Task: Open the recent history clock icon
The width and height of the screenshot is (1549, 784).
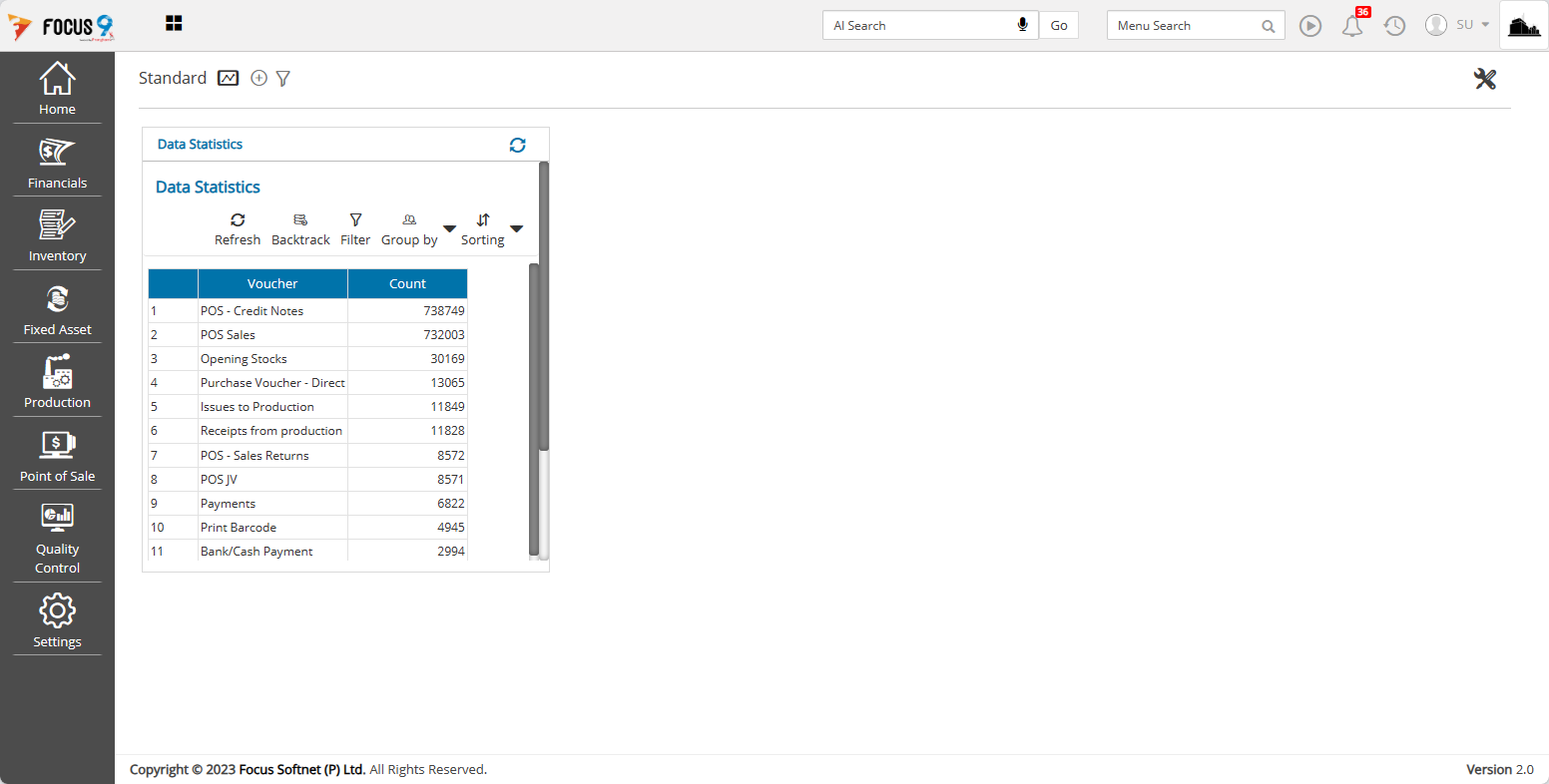Action: tap(1394, 26)
